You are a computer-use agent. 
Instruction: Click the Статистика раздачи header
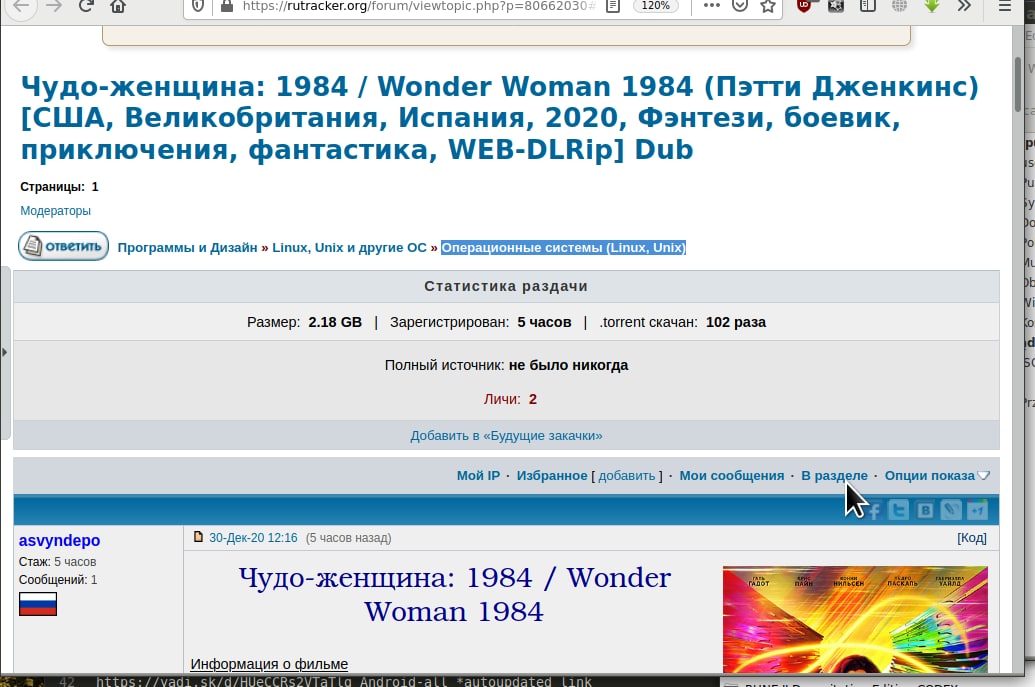point(506,286)
